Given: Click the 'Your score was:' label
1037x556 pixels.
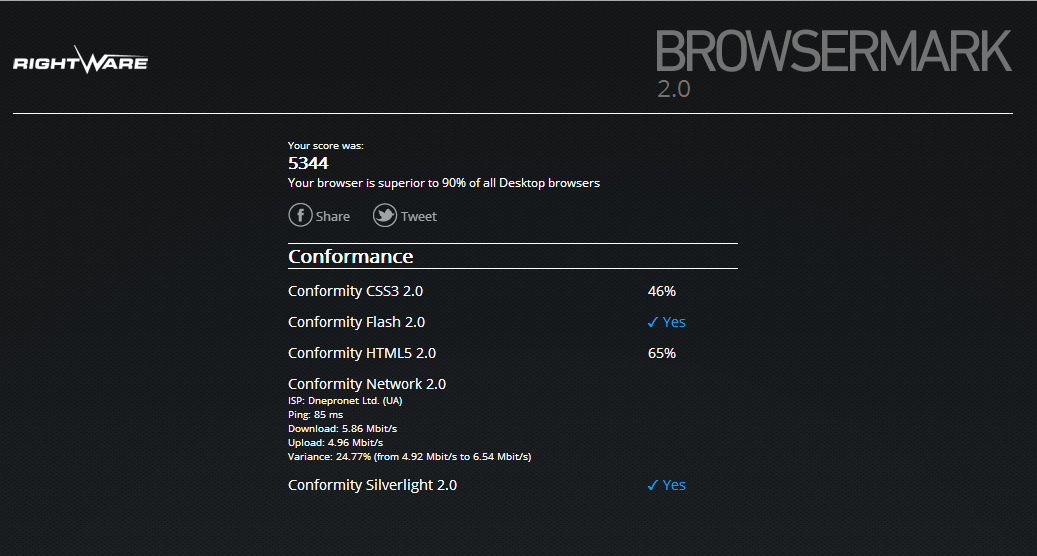Looking at the screenshot, I should tap(325, 145).
